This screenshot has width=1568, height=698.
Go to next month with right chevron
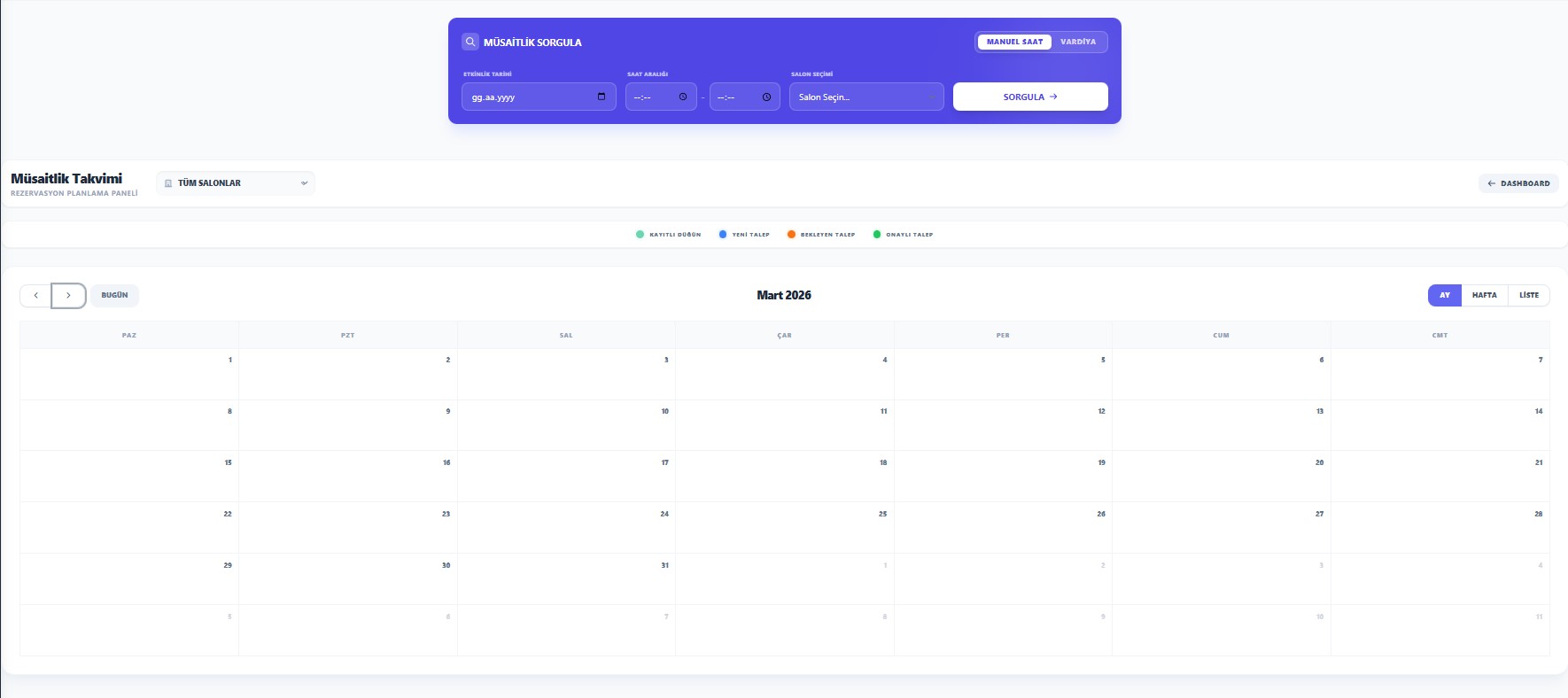[x=68, y=295]
